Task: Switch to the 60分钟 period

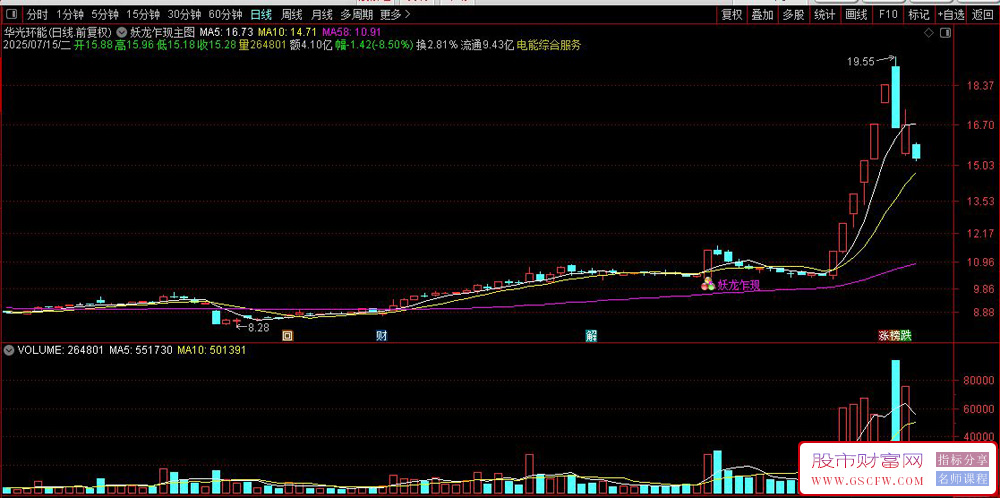Action: (226, 14)
